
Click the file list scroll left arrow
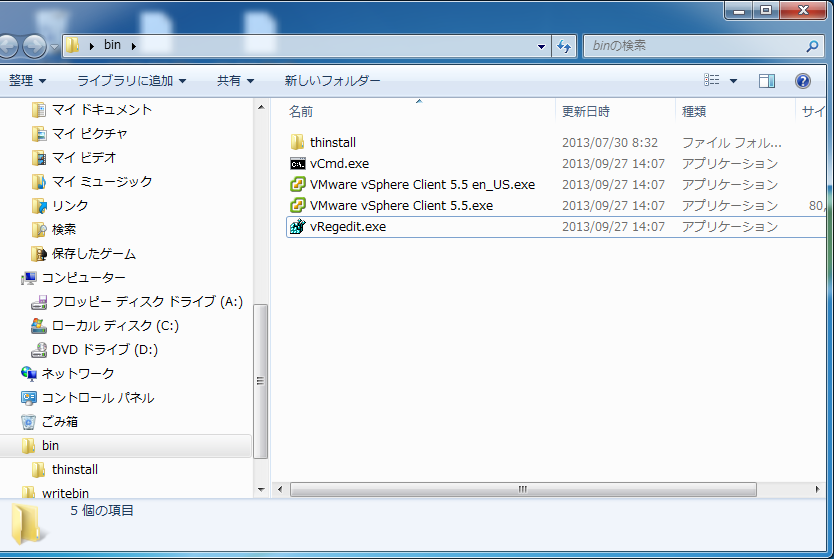click(280, 489)
